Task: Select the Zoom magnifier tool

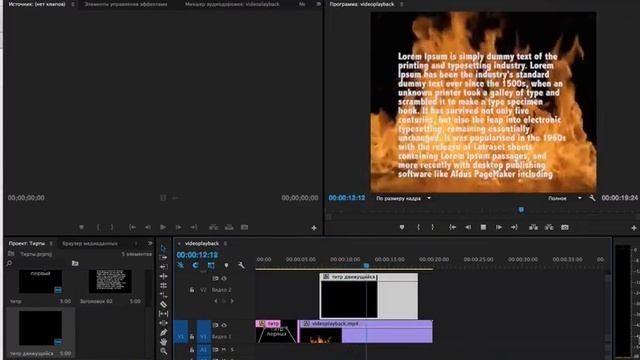Action: (163, 351)
